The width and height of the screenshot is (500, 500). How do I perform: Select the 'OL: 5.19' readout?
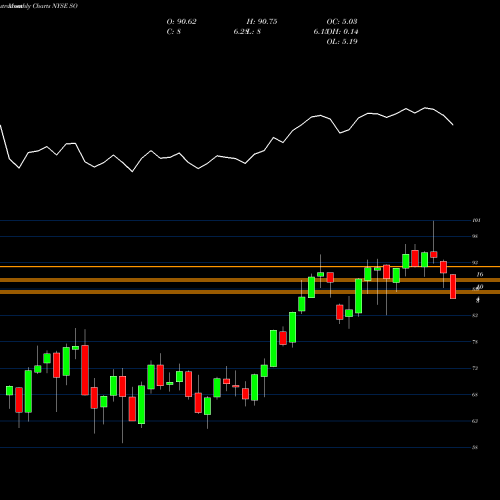[342, 42]
